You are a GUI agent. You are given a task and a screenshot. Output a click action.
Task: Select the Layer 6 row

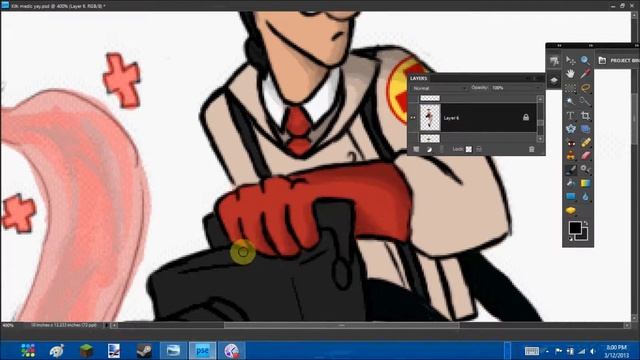coord(472,118)
